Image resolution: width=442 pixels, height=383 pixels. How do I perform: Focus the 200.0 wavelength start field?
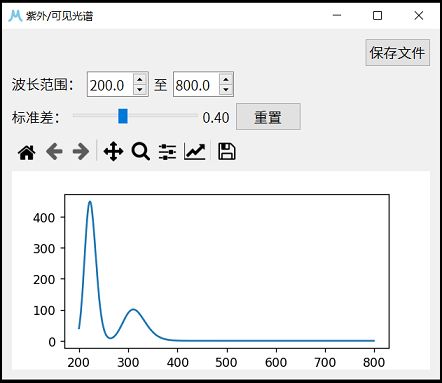pyautogui.click(x=111, y=85)
